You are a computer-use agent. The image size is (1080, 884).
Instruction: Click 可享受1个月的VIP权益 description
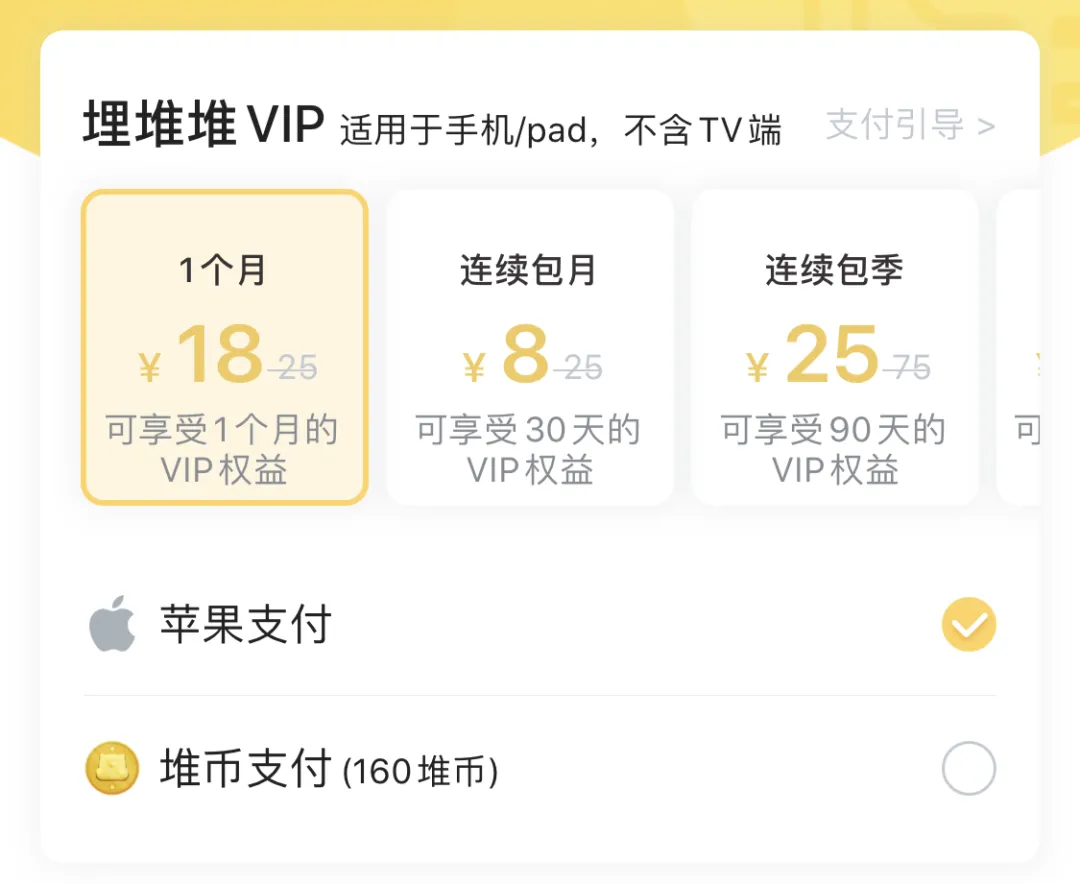click(222, 450)
